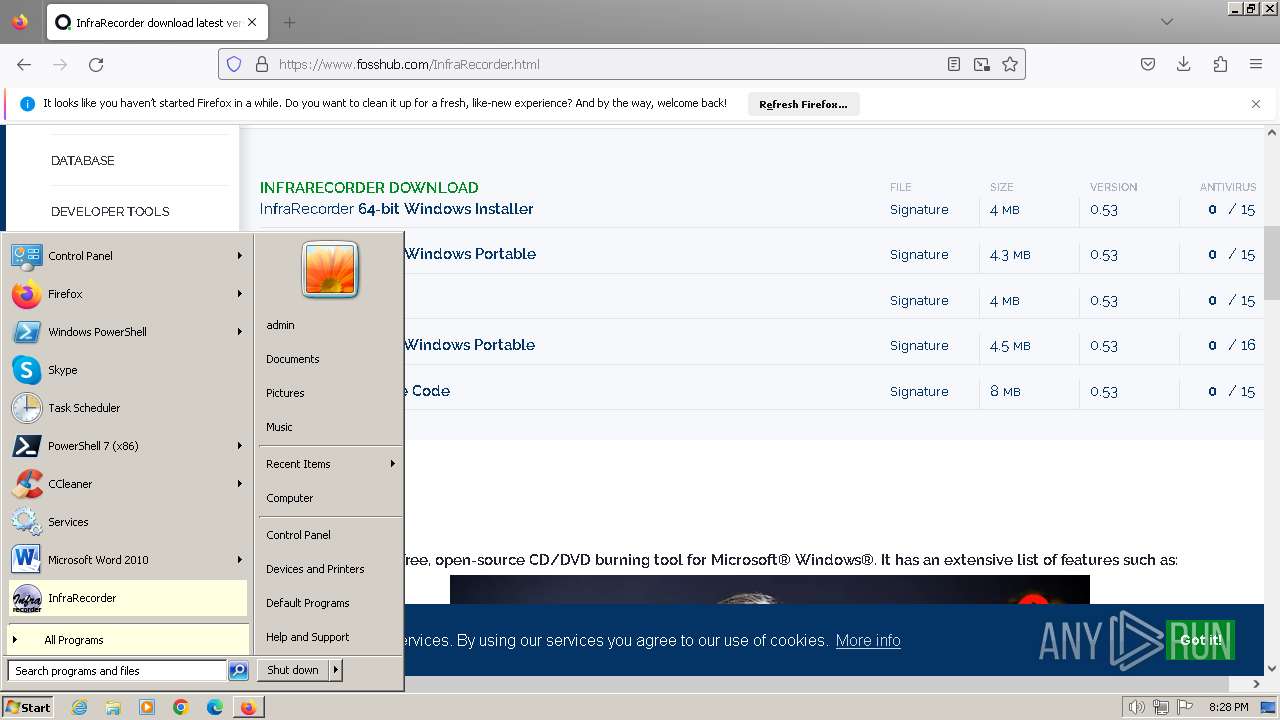Click Firefox taskbar button
Screen dimensions: 1280x720
click(x=248, y=707)
